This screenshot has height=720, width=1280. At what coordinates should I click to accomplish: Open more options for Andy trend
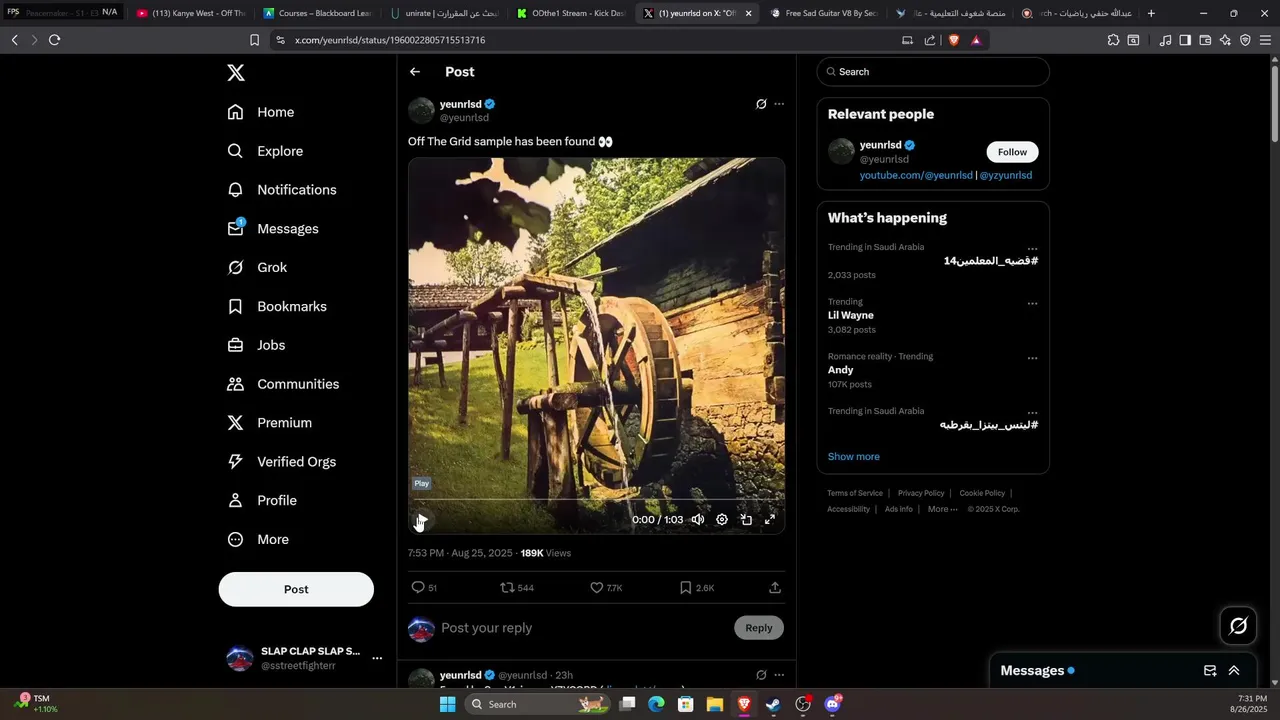click(1032, 358)
